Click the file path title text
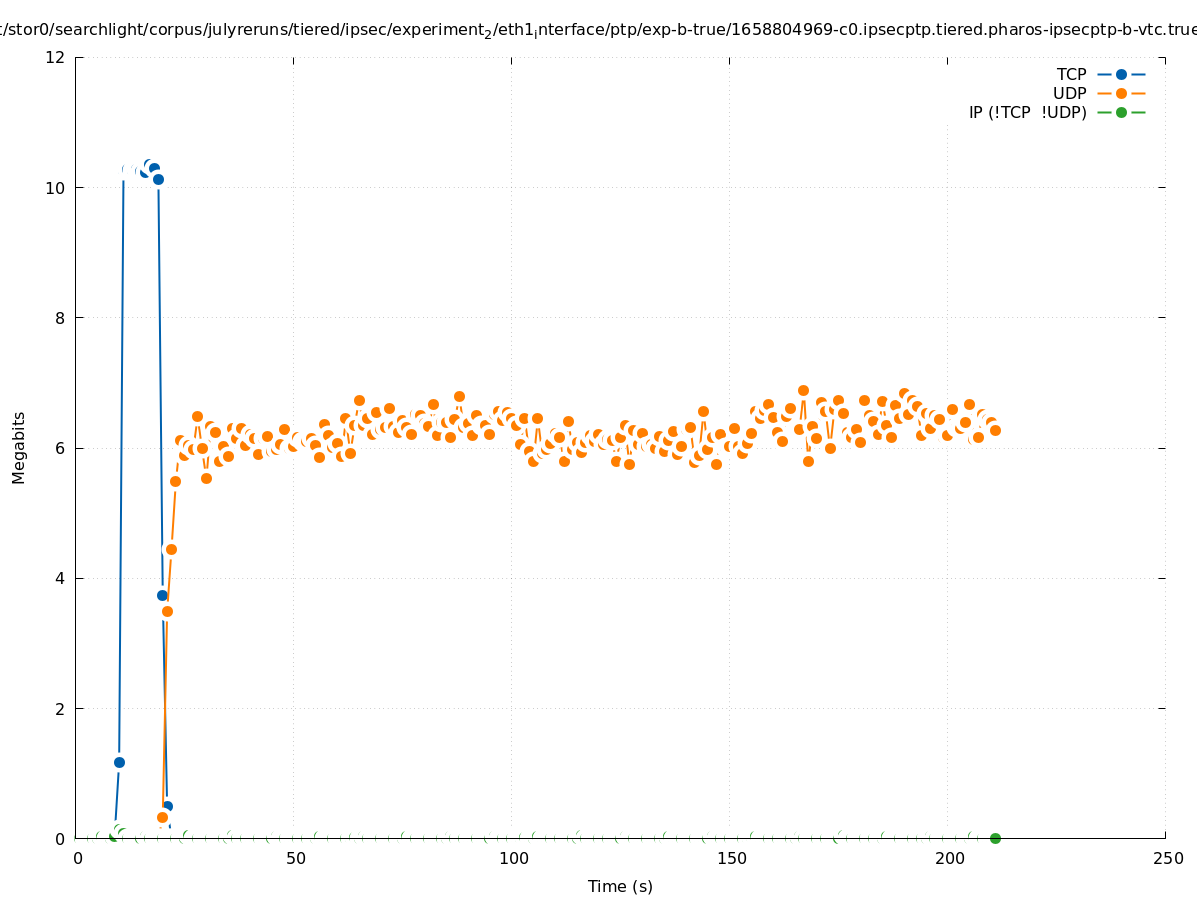 coord(598,30)
